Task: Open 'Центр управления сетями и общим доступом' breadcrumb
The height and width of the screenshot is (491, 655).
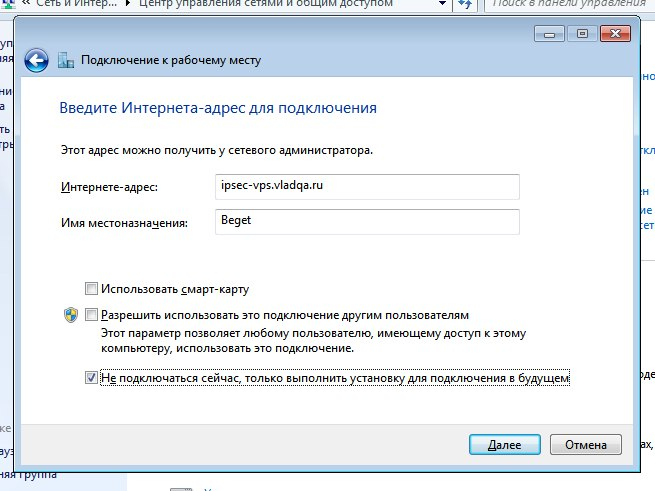Action: point(266,4)
